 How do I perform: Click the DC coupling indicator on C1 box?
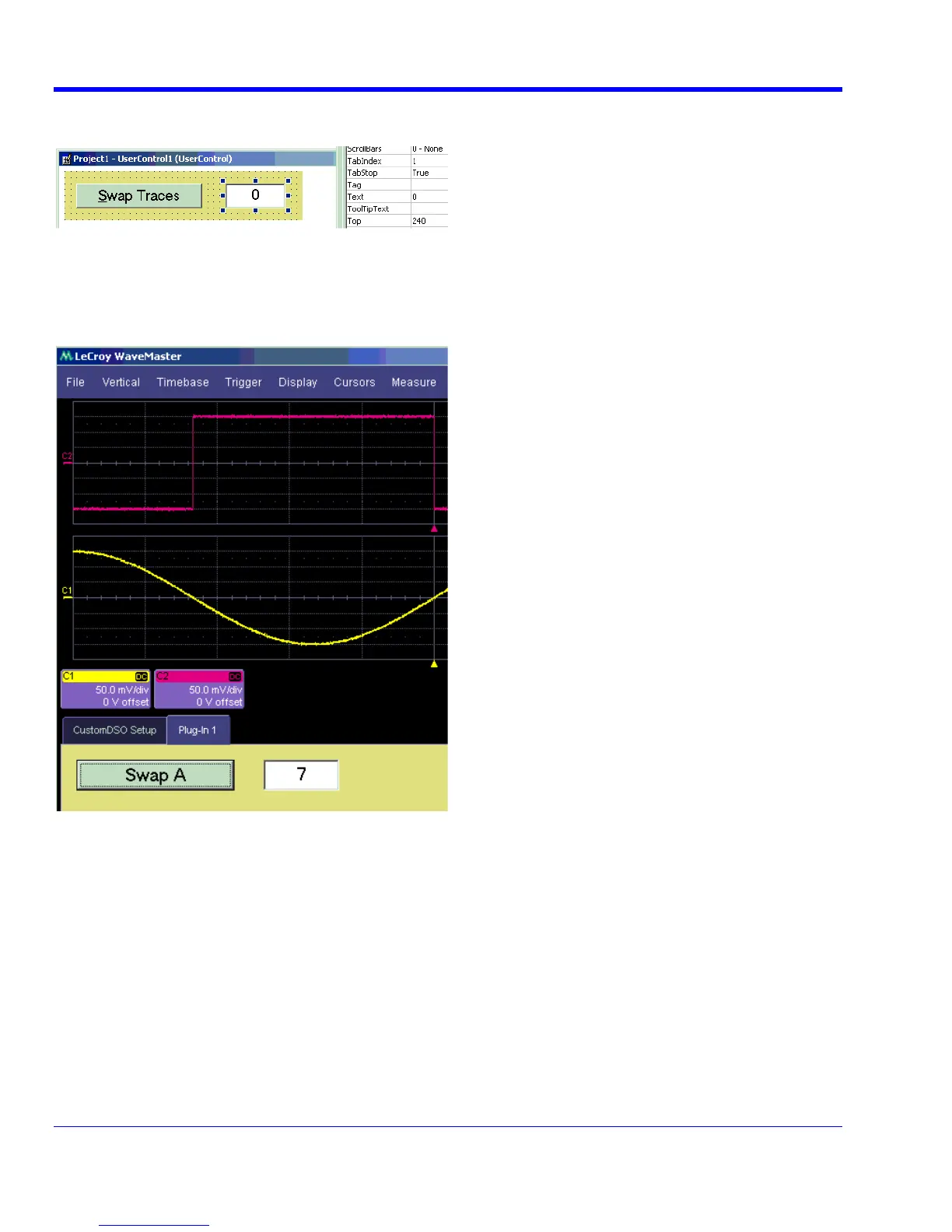[x=142, y=677]
